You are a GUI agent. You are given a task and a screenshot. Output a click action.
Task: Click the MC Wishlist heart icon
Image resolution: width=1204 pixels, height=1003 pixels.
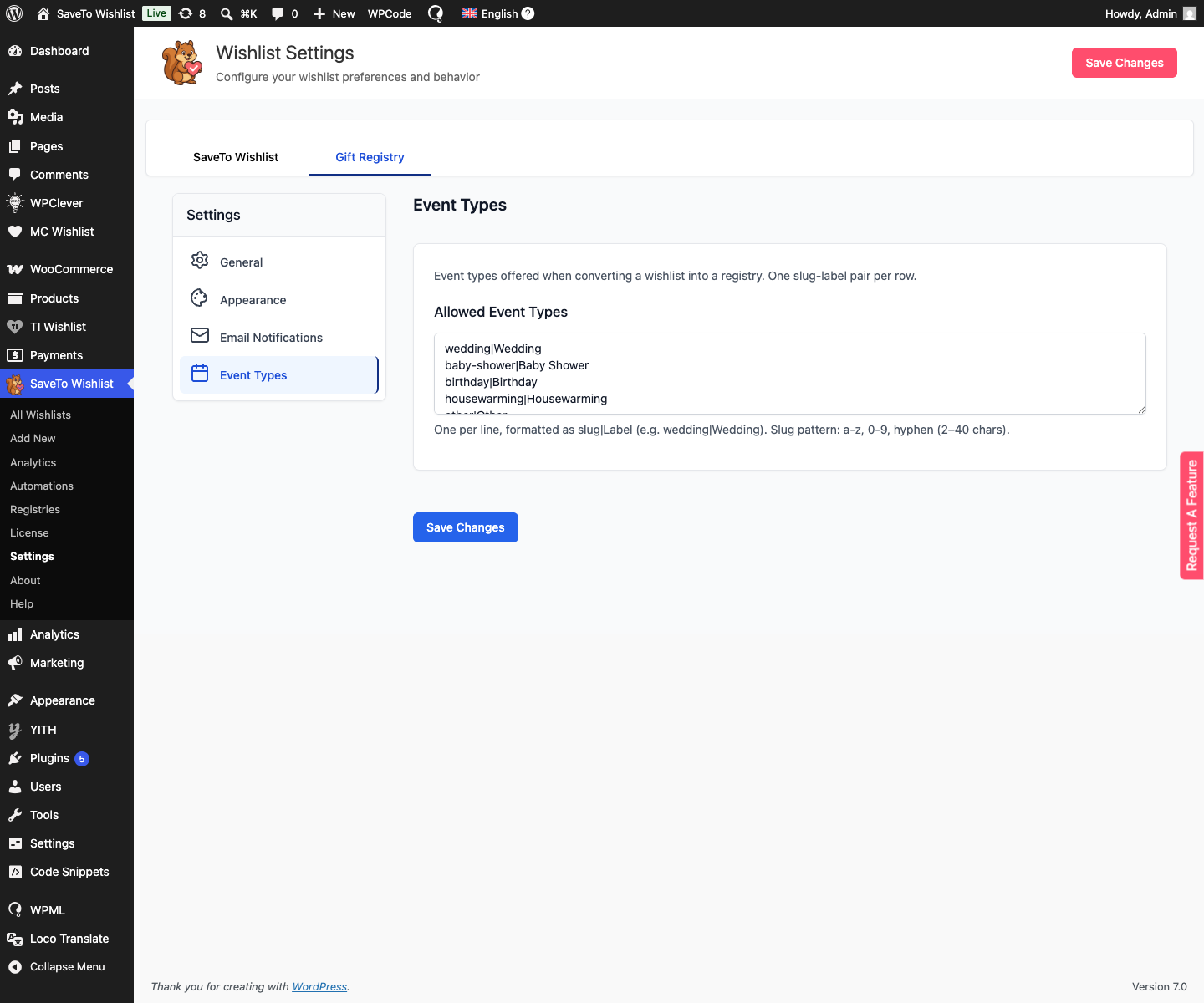[x=15, y=232]
